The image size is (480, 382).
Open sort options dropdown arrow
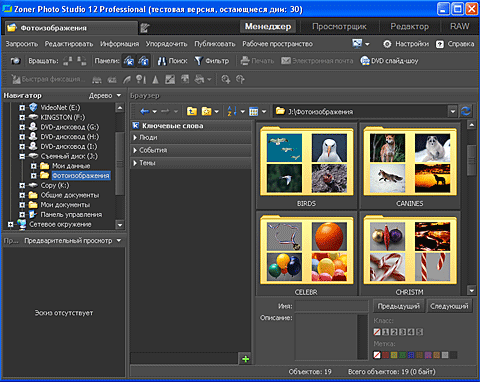pos(242,112)
